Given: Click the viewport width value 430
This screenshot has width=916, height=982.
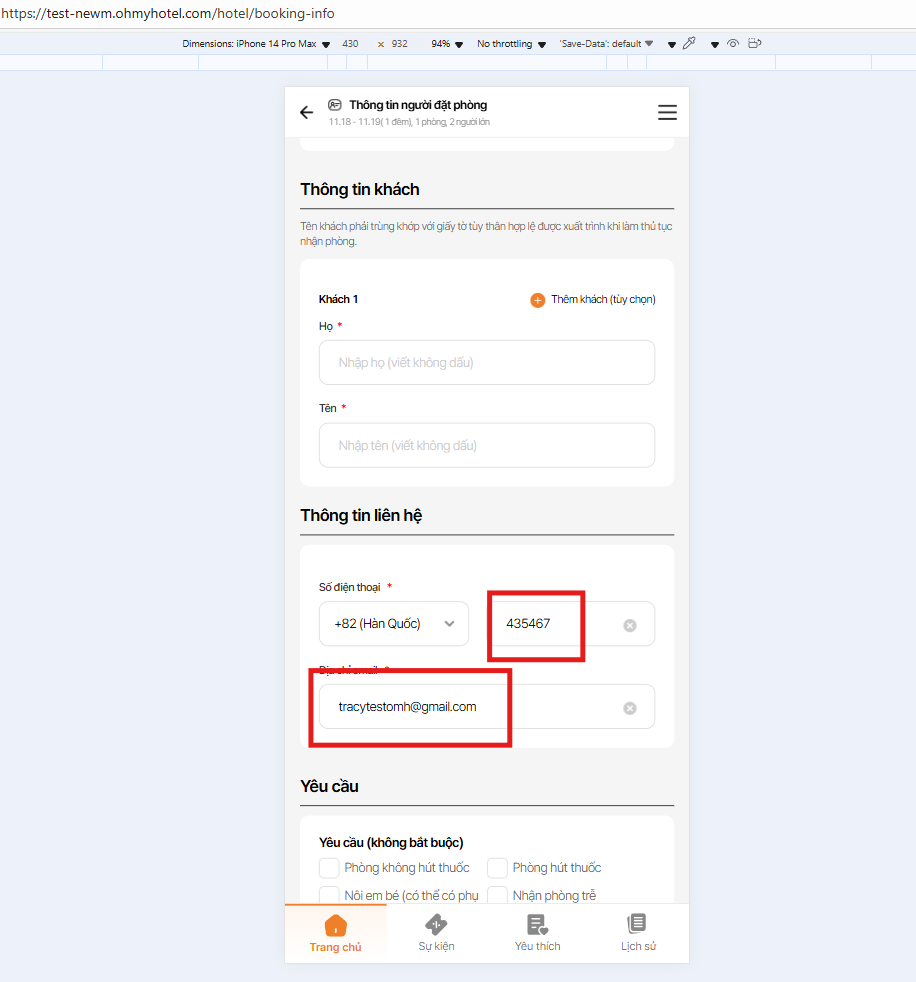Looking at the screenshot, I should click(x=350, y=44).
